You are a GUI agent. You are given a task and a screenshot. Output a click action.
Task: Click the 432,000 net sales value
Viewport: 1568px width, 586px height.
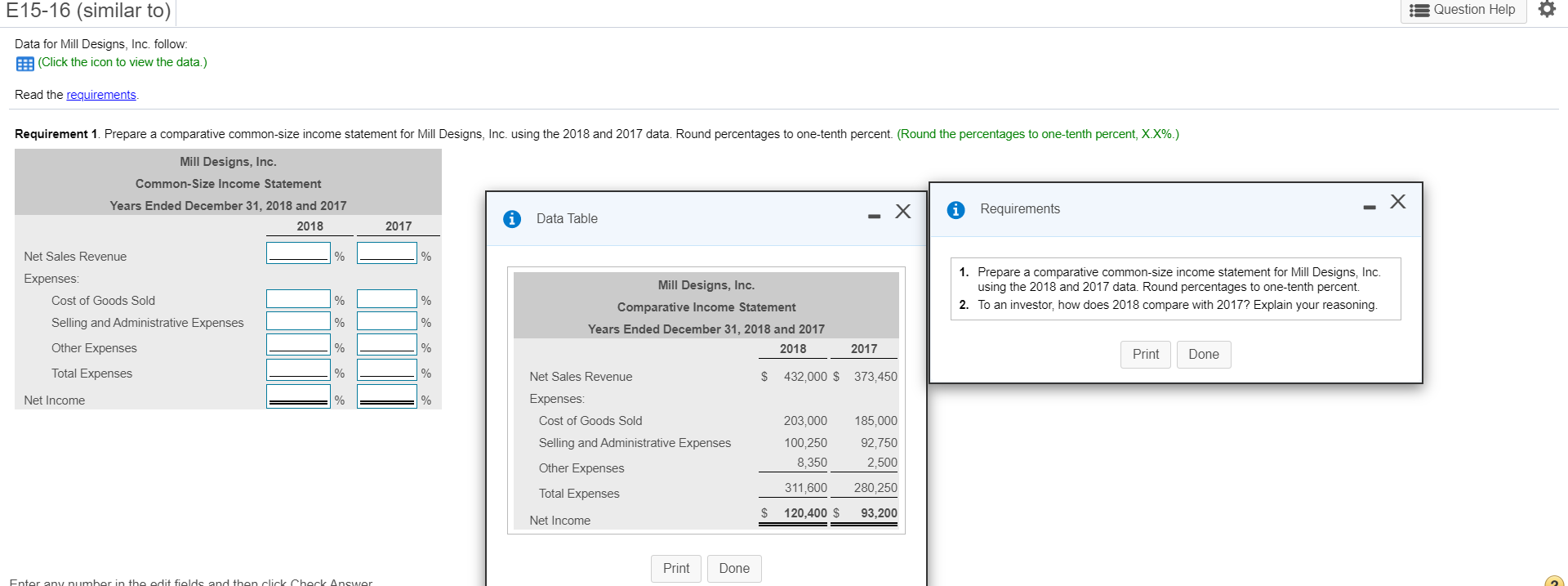pyautogui.click(x=805, y=377)
